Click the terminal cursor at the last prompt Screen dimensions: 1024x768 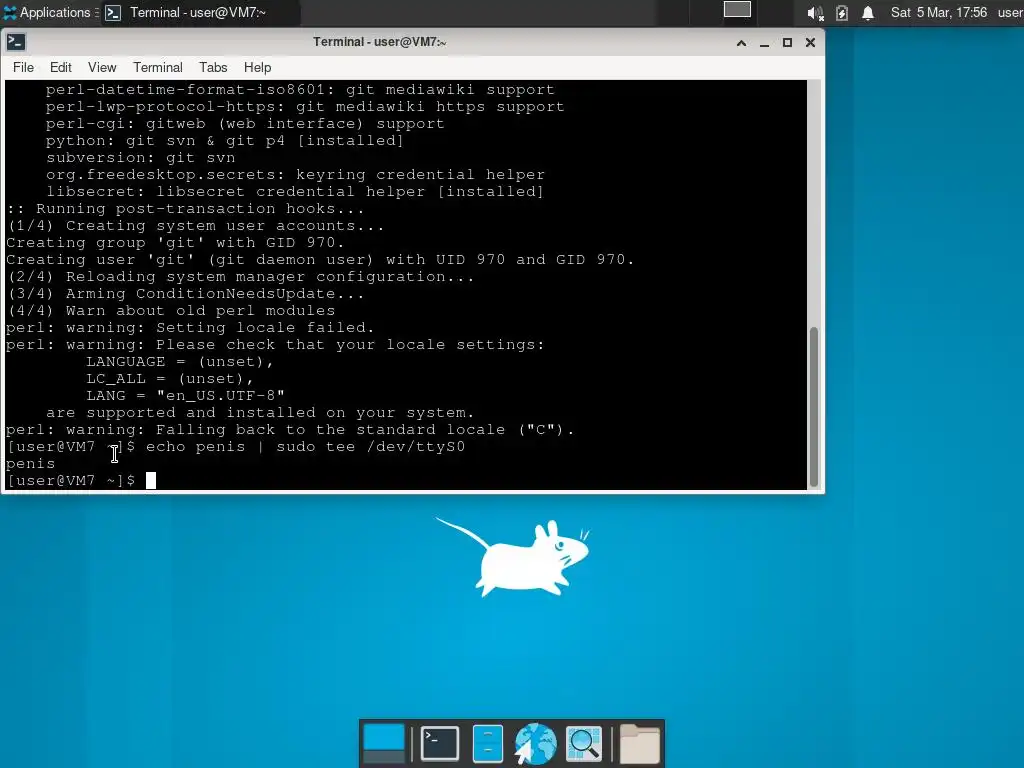pos(151,481)
